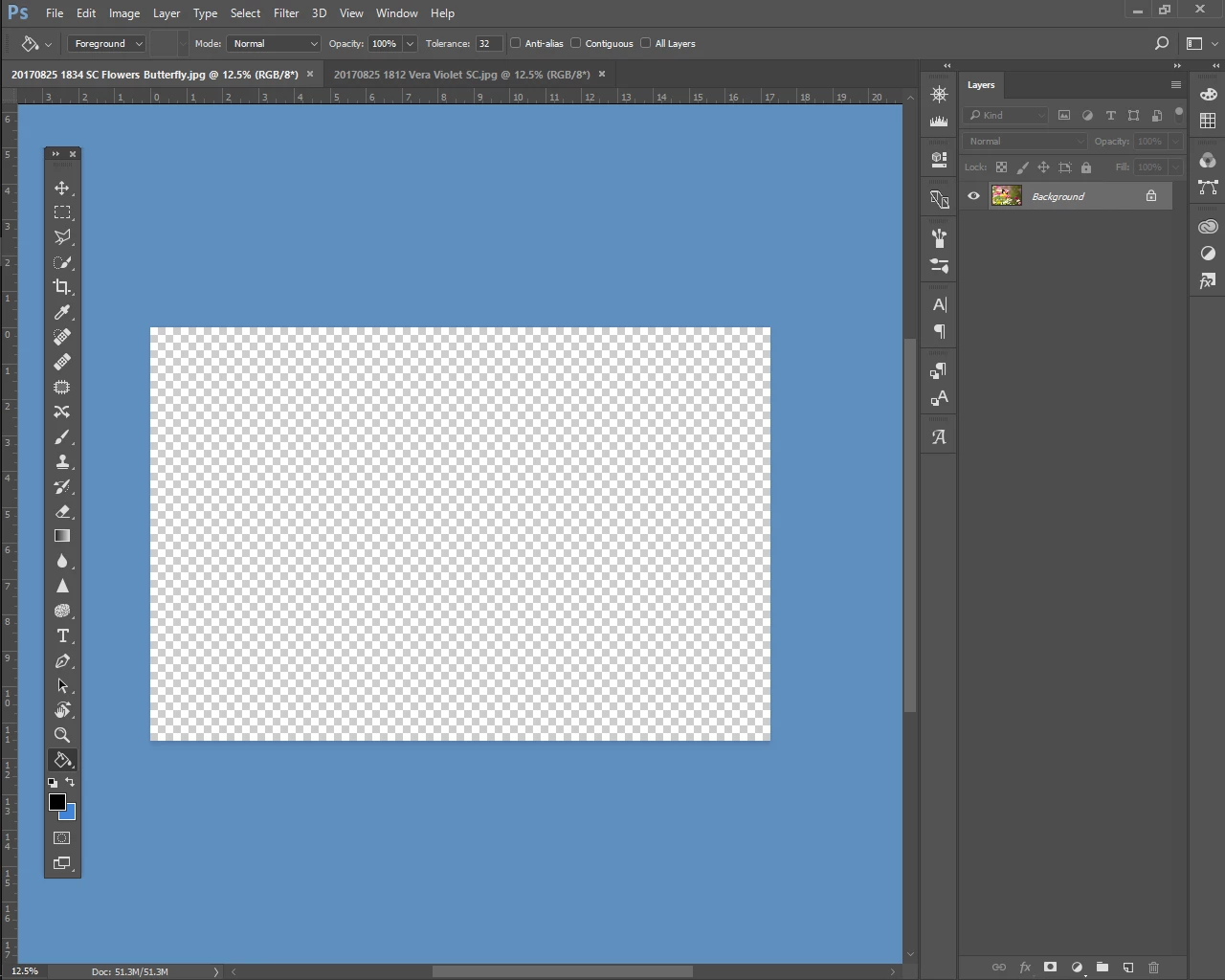
Task: Select the Eraser tool
Action: pos(62,511)
